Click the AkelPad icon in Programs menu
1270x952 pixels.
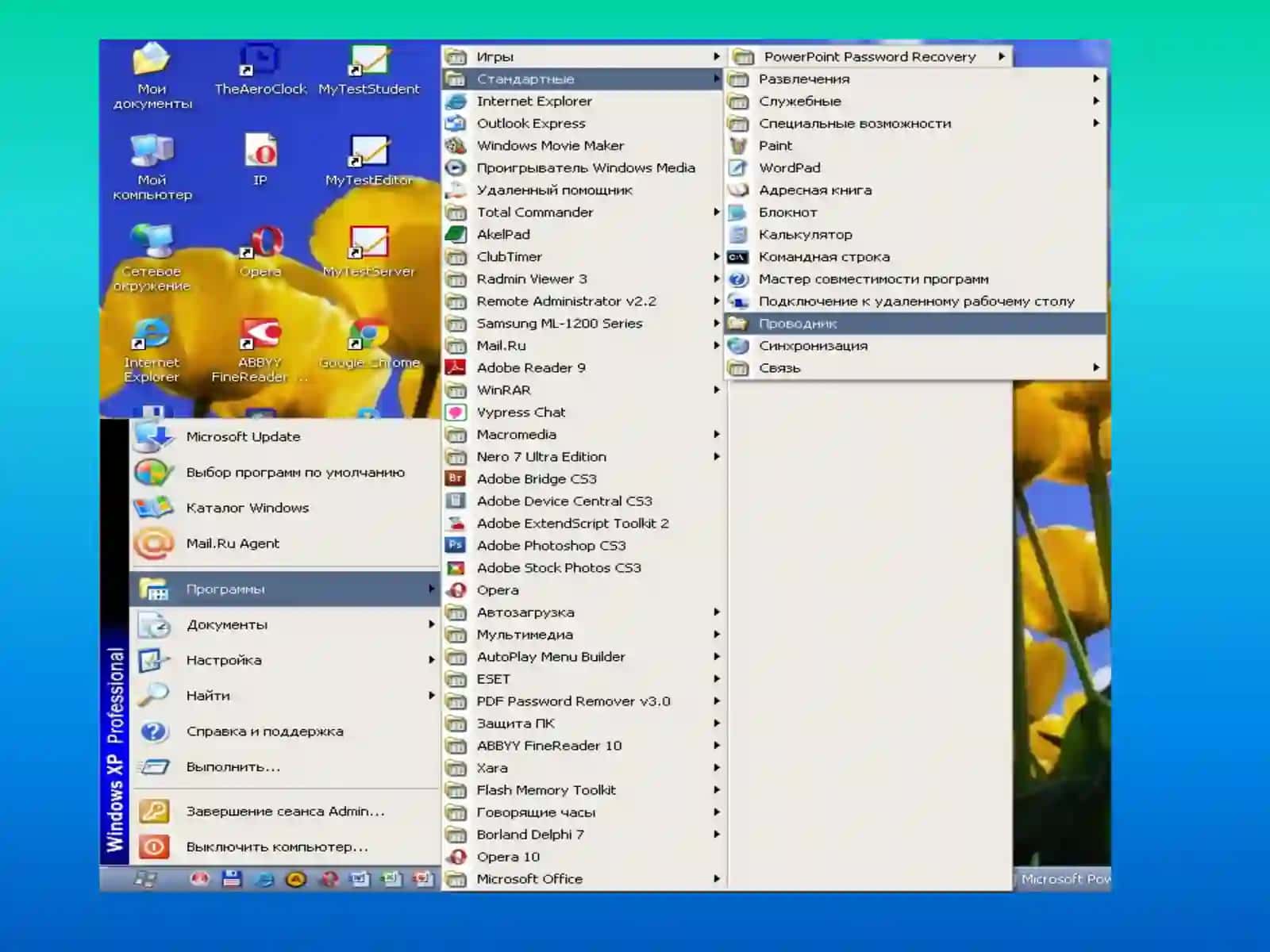point(456,235)
